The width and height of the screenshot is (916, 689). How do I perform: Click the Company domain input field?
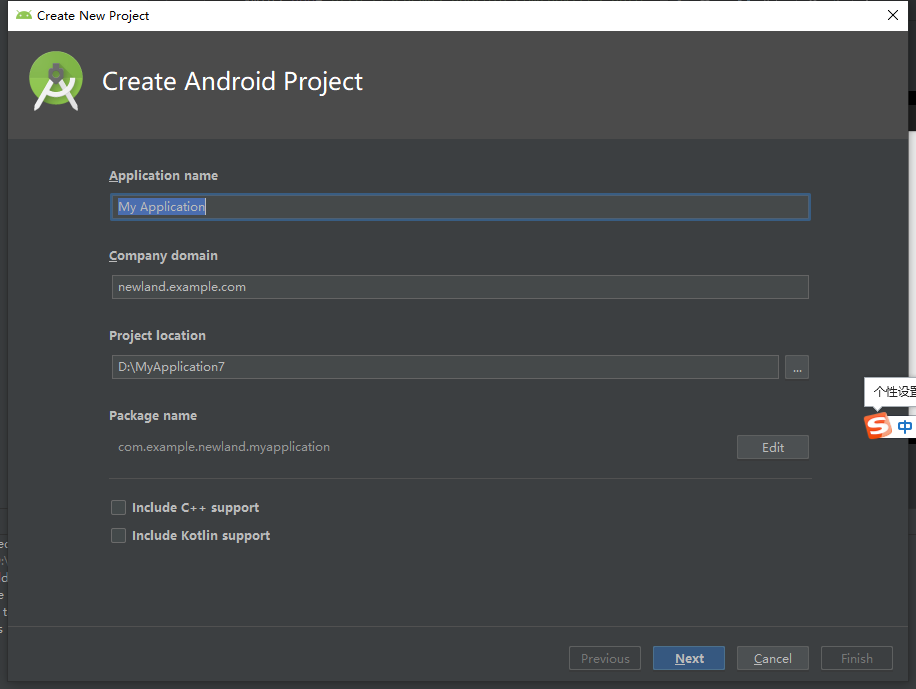(460, 287)
